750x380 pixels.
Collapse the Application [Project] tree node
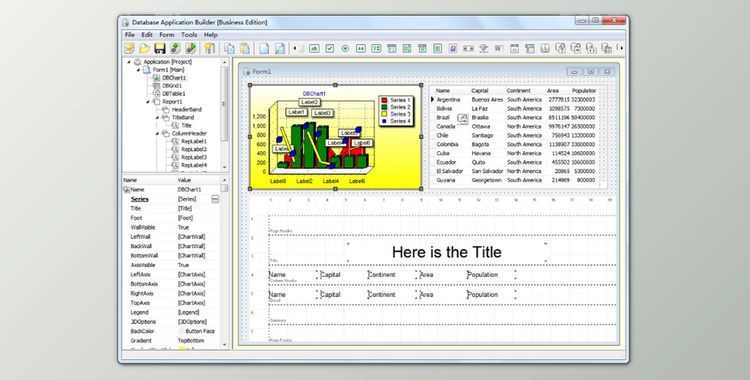point(129,62)
